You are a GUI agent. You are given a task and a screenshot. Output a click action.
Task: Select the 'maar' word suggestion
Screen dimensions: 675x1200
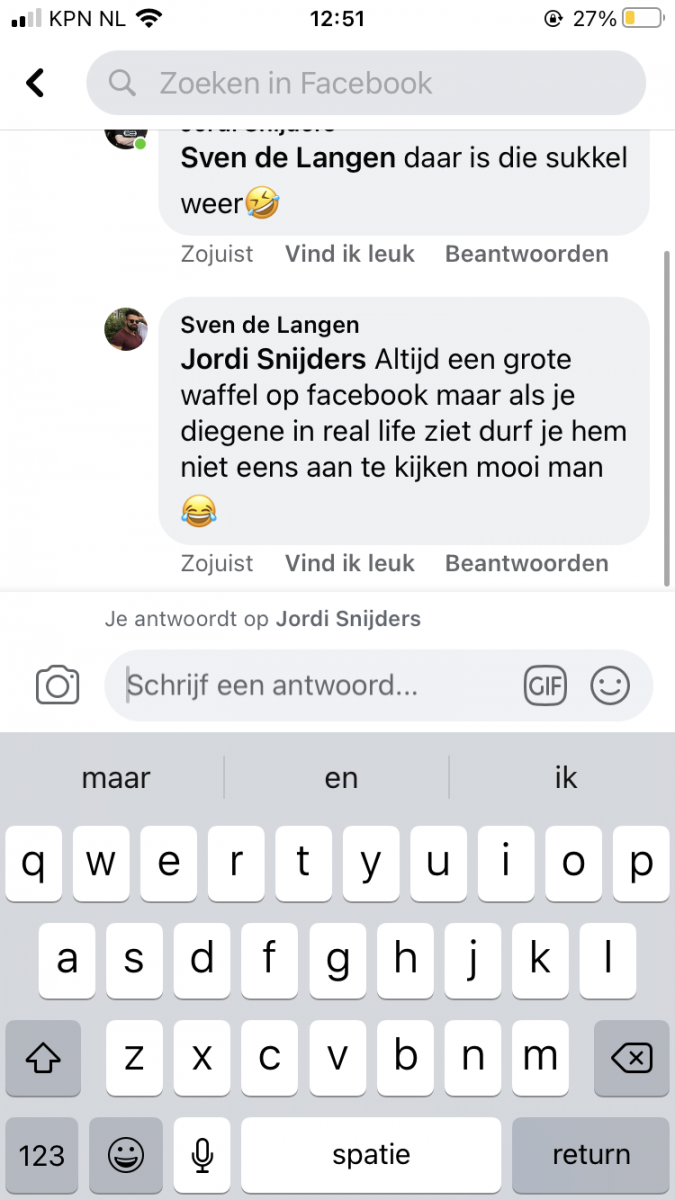(x=116, y=778)
